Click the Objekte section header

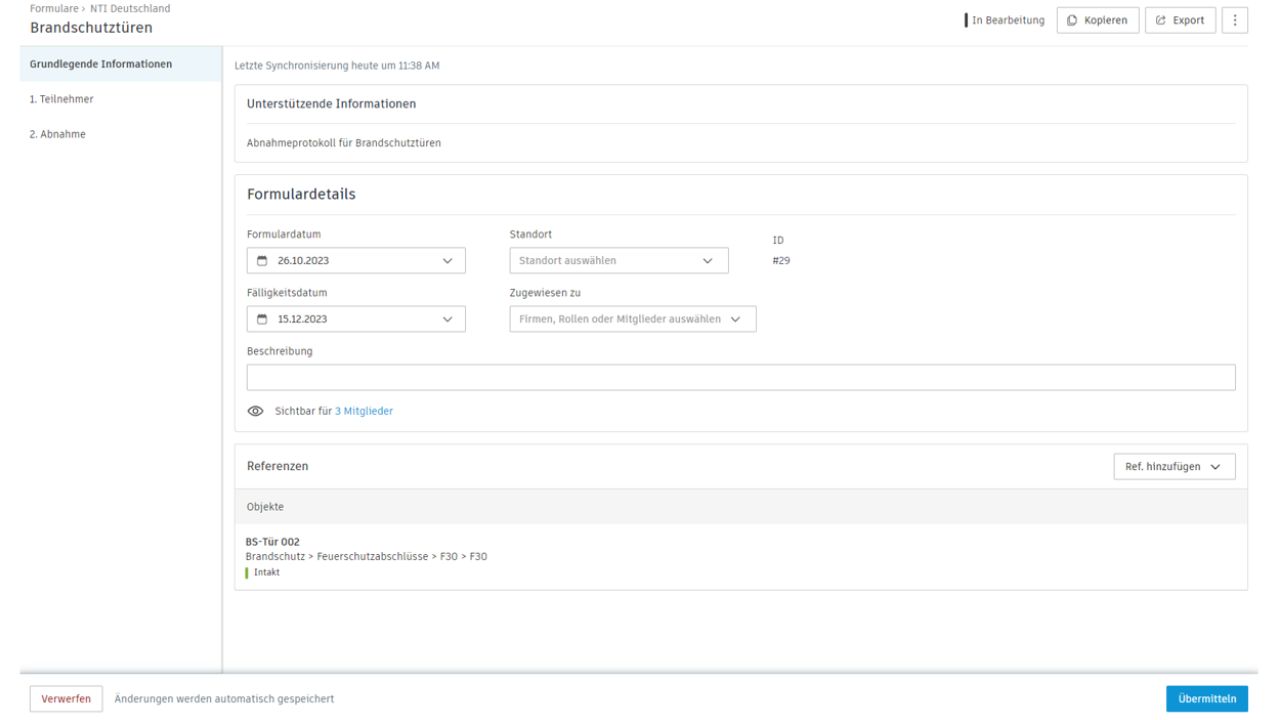tap(741, 506)
